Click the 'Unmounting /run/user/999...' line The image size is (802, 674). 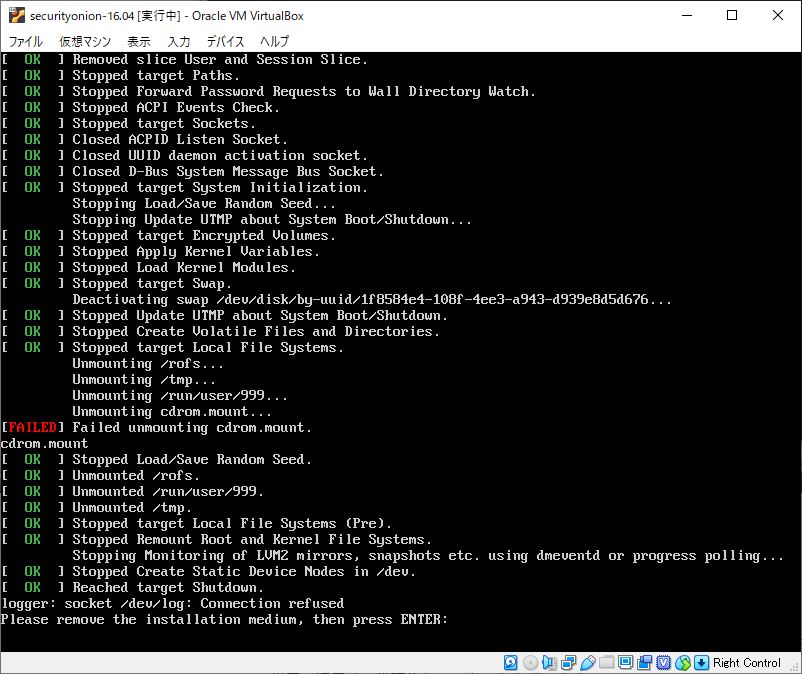pos(180,396)
